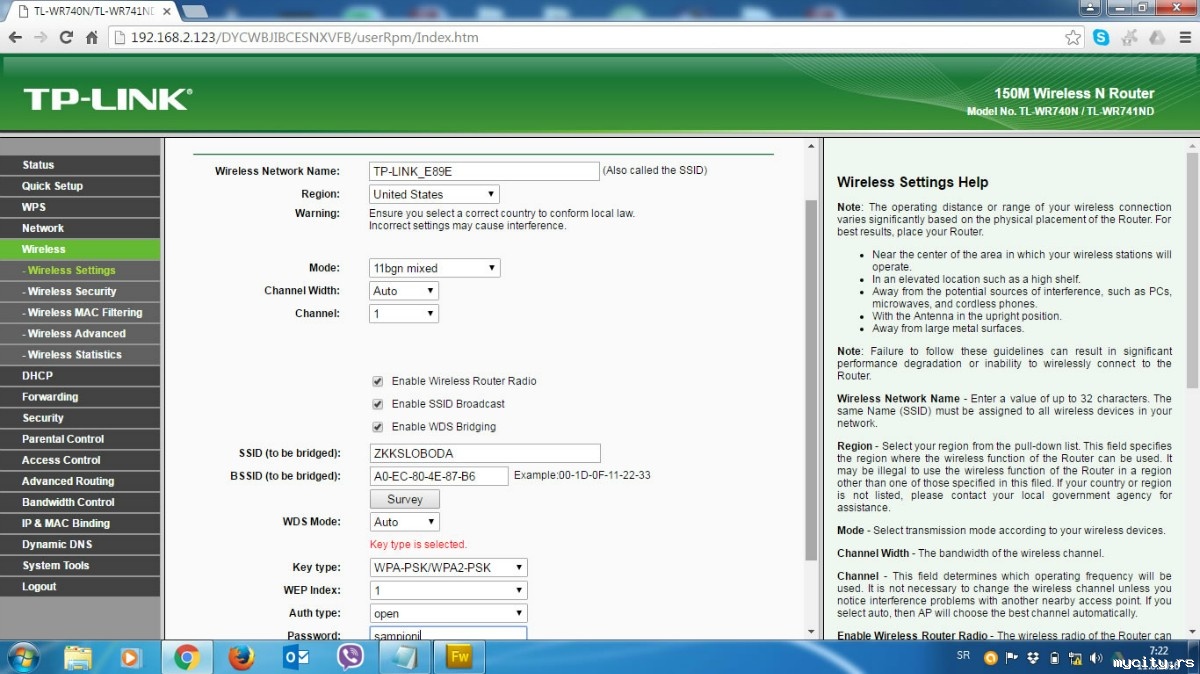Click the SR language indicator
Image resolution: width=1200 pixels, height=674 pixels.
[963, 656]
